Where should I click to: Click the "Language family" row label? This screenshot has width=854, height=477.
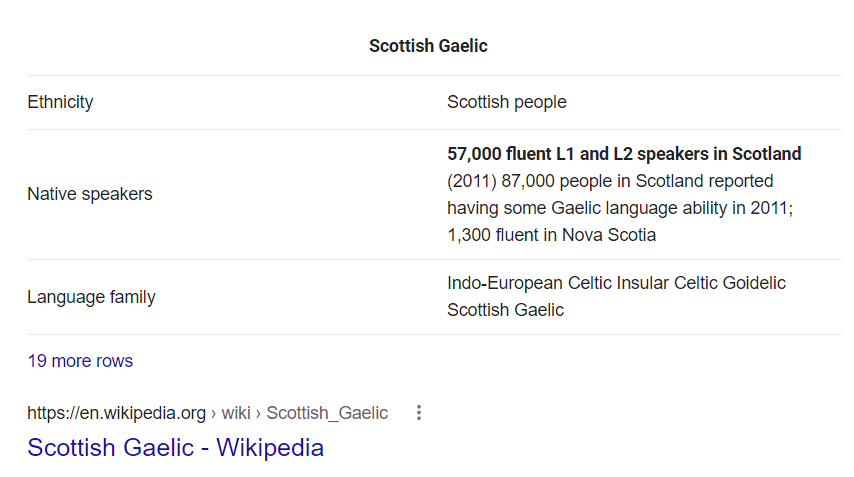click(x=92, y=297)
